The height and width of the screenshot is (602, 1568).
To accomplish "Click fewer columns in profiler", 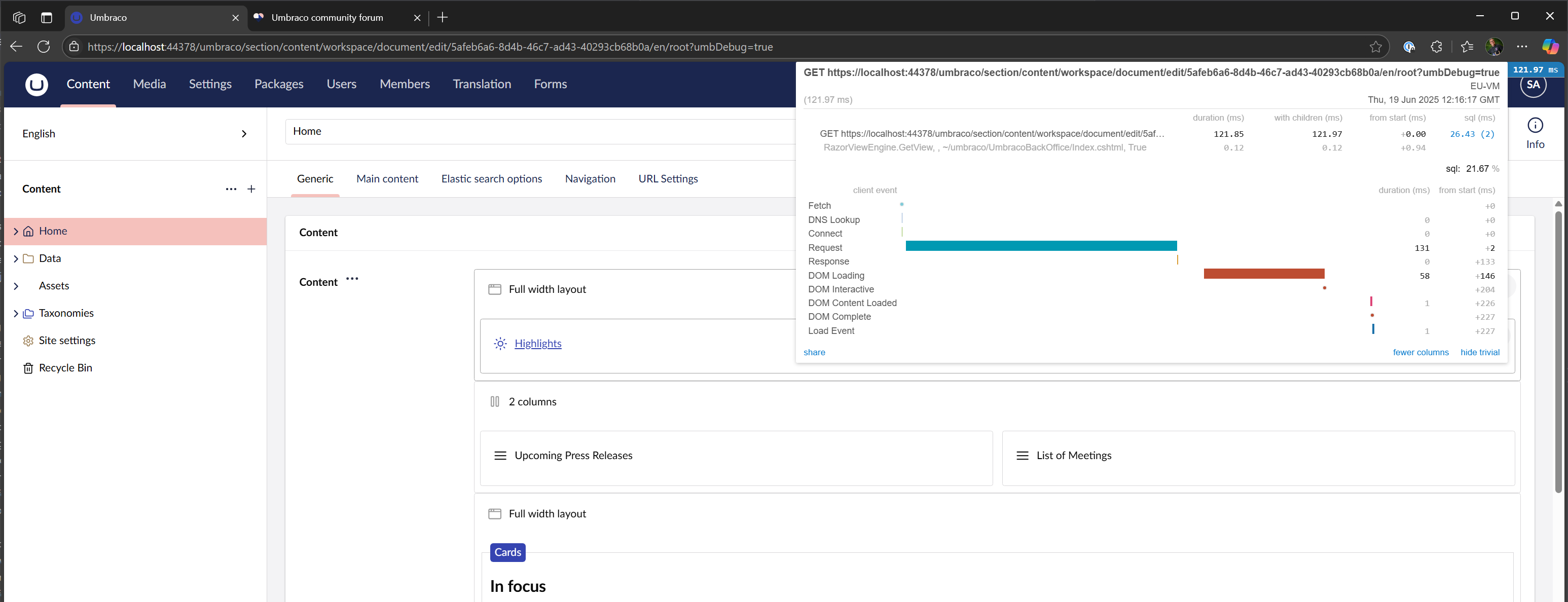I will [x=1420, y=353].
